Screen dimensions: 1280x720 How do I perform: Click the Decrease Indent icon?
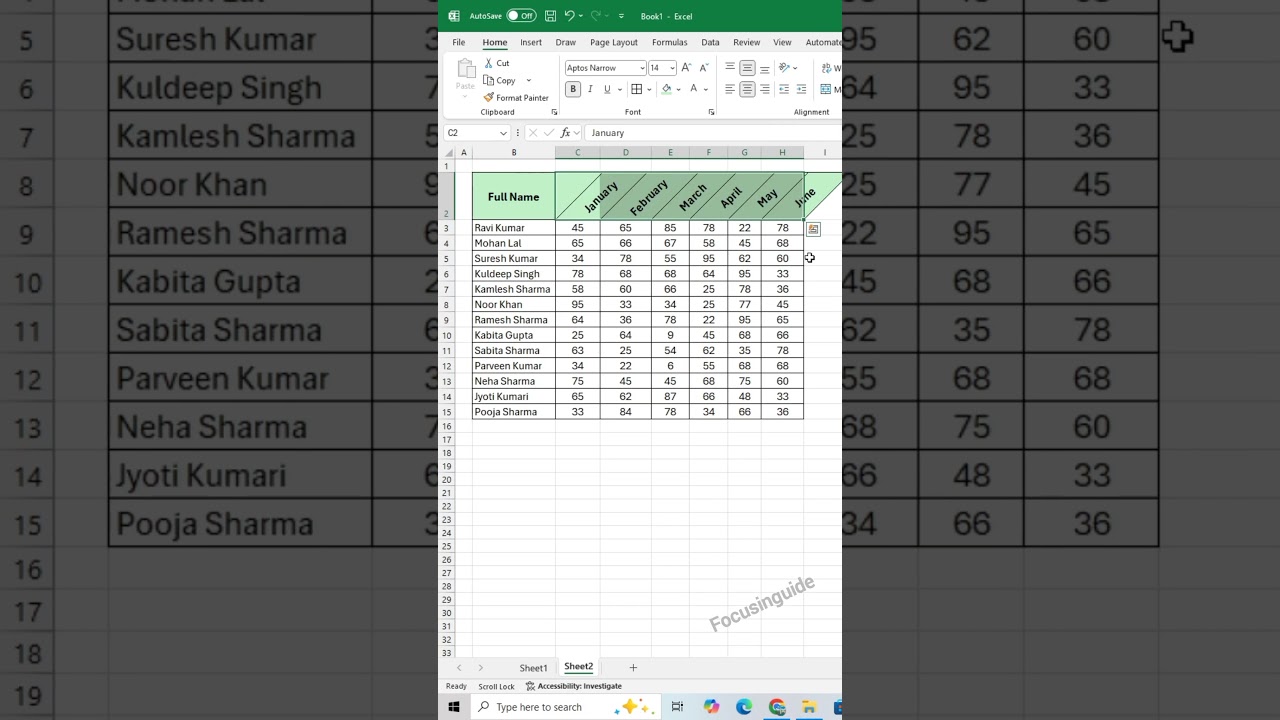click(784, 89)
